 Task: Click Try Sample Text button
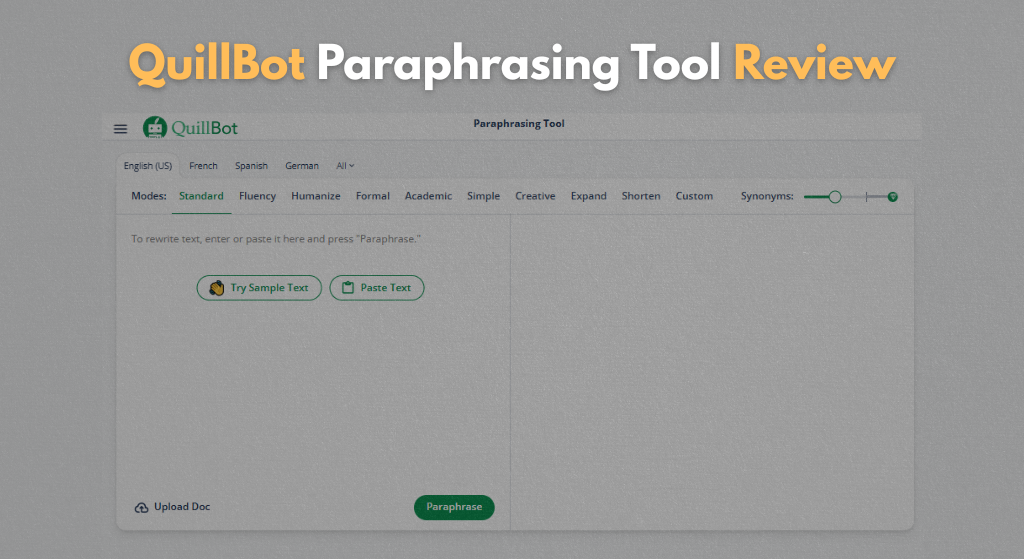[259, 288]
